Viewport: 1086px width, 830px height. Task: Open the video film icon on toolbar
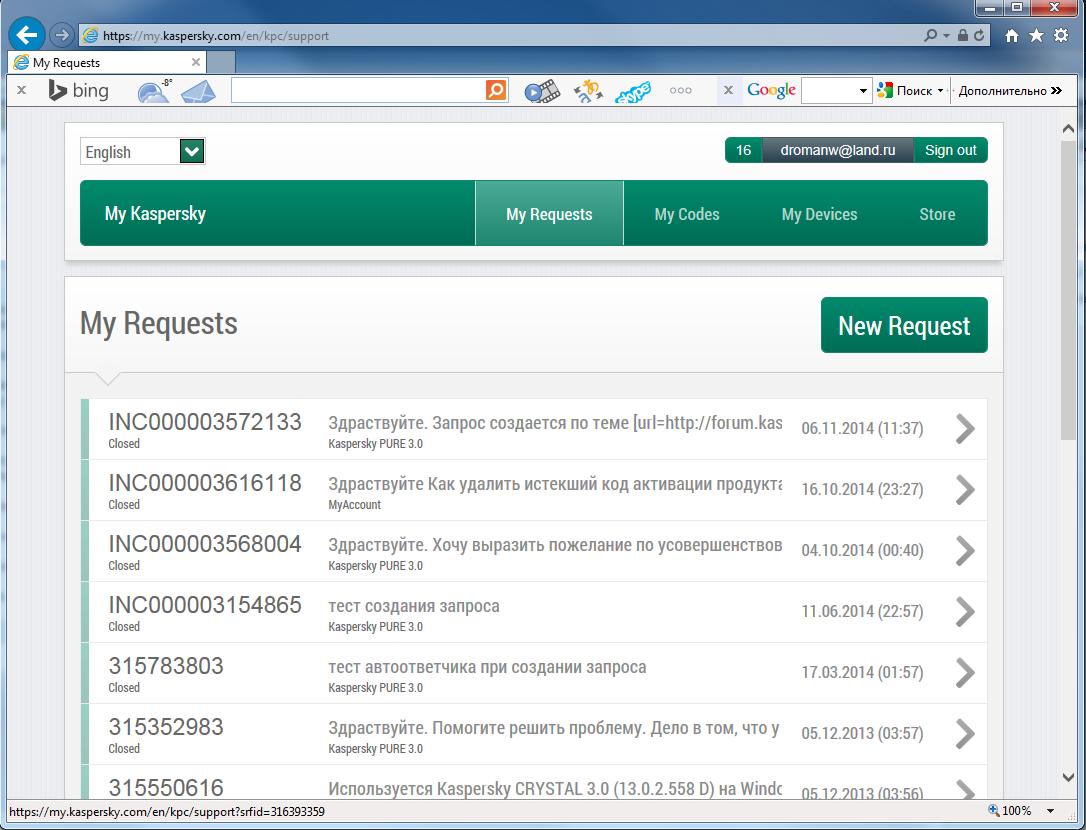[x=542, y=91]
